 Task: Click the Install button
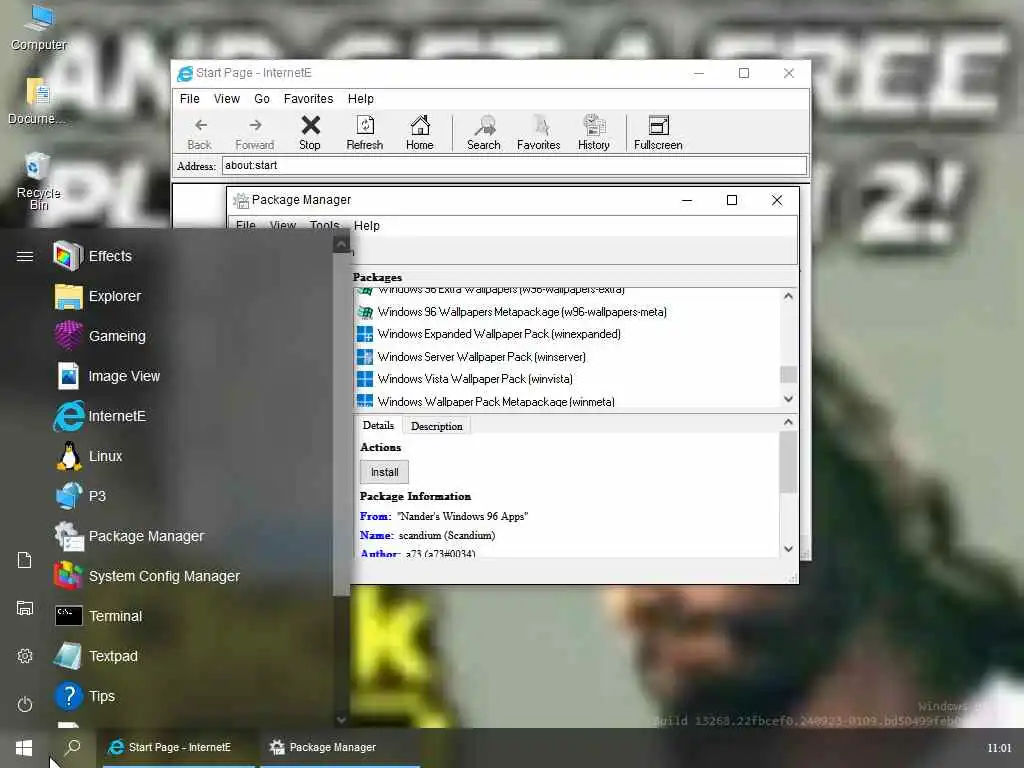pyautogui.click(x=385, y=472)
